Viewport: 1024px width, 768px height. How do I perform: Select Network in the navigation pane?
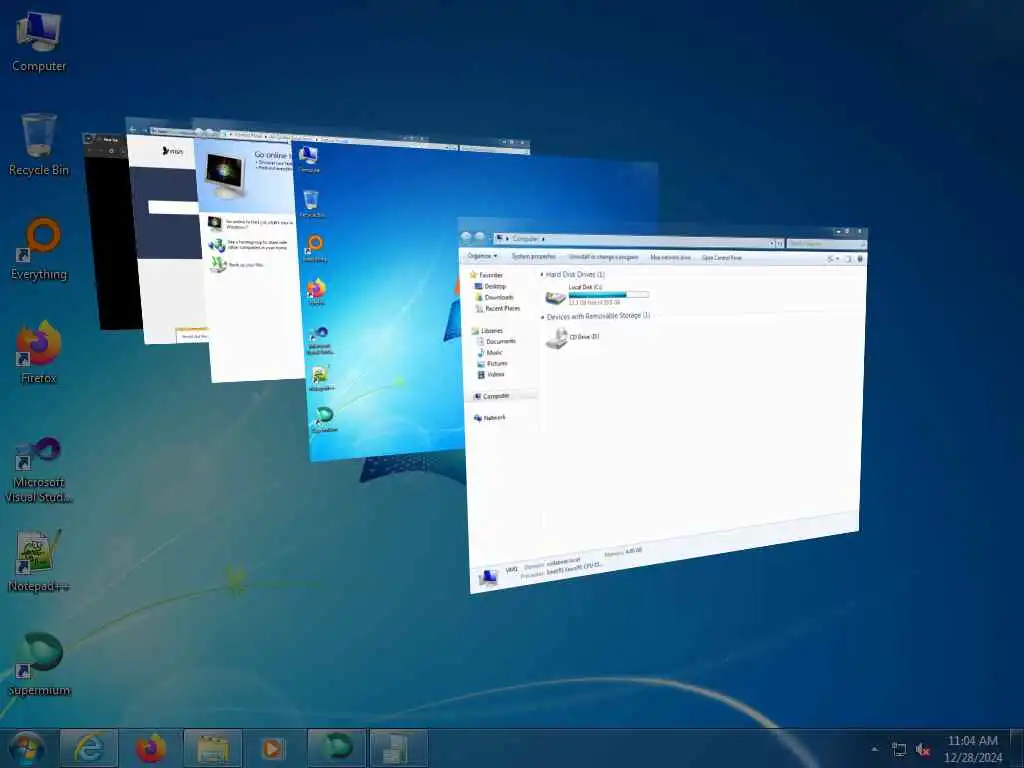coord(490,418)
